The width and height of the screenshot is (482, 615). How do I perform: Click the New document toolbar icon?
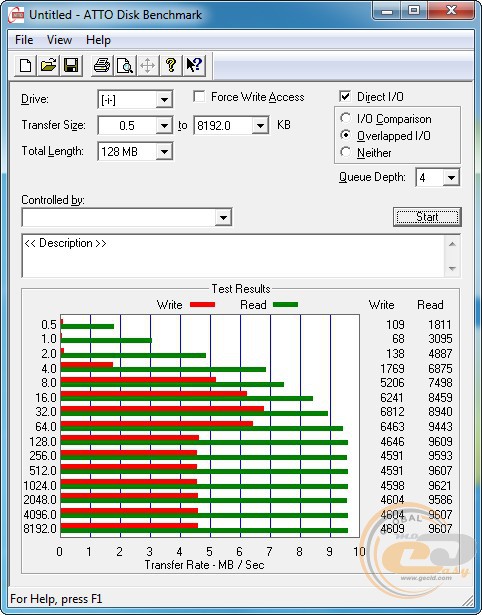[25, 66]
